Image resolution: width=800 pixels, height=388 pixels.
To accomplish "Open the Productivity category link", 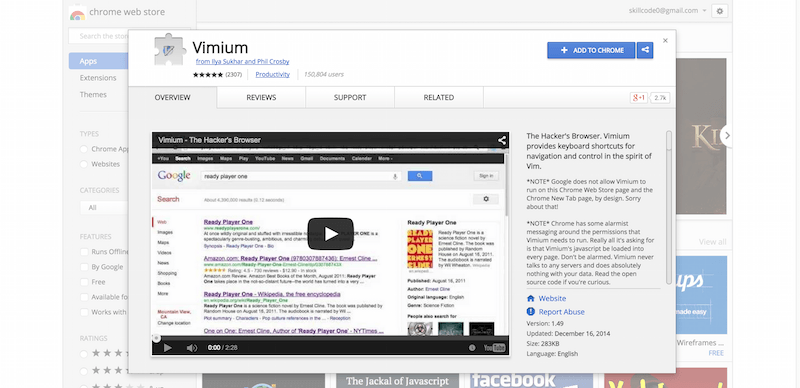I will [272, 75].
